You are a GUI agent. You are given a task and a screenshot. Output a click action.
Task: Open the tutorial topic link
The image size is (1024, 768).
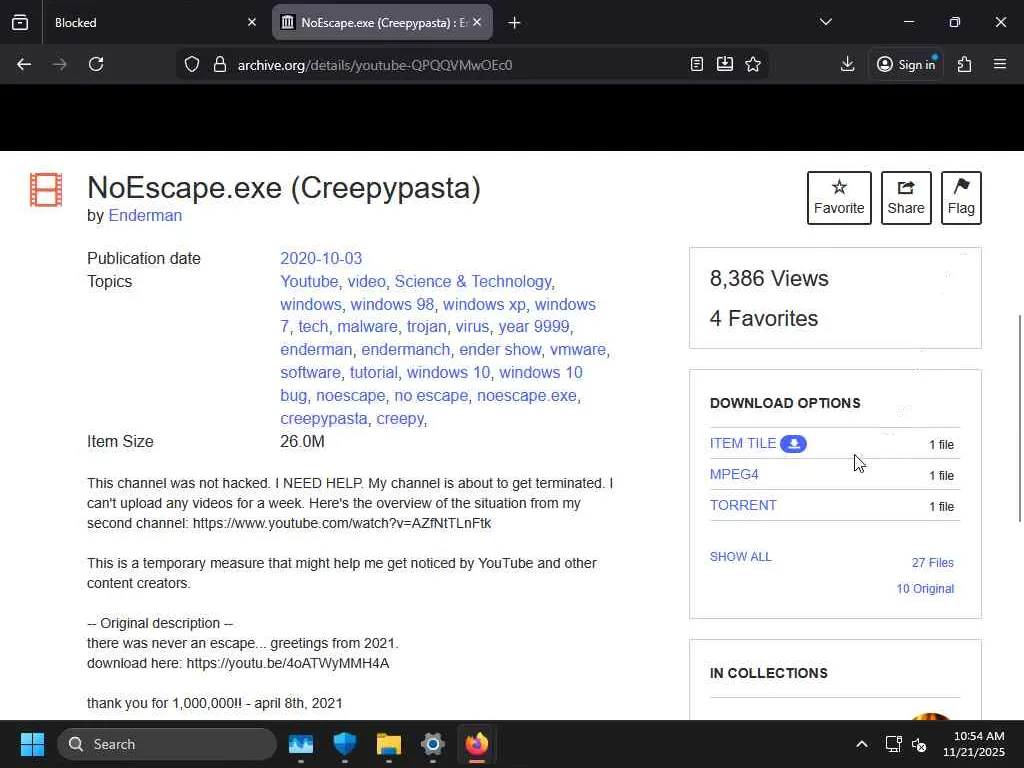[x=374, y=372]
